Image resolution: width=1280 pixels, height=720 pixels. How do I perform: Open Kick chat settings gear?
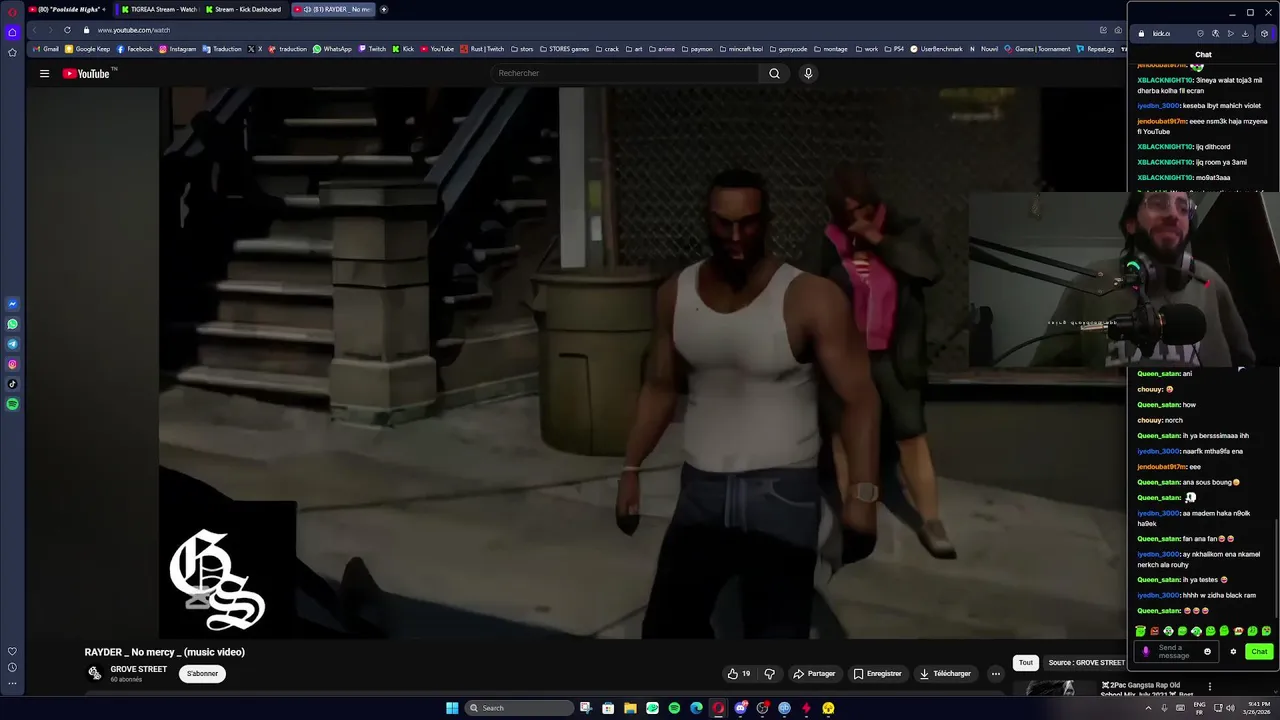coord(1233,652)
